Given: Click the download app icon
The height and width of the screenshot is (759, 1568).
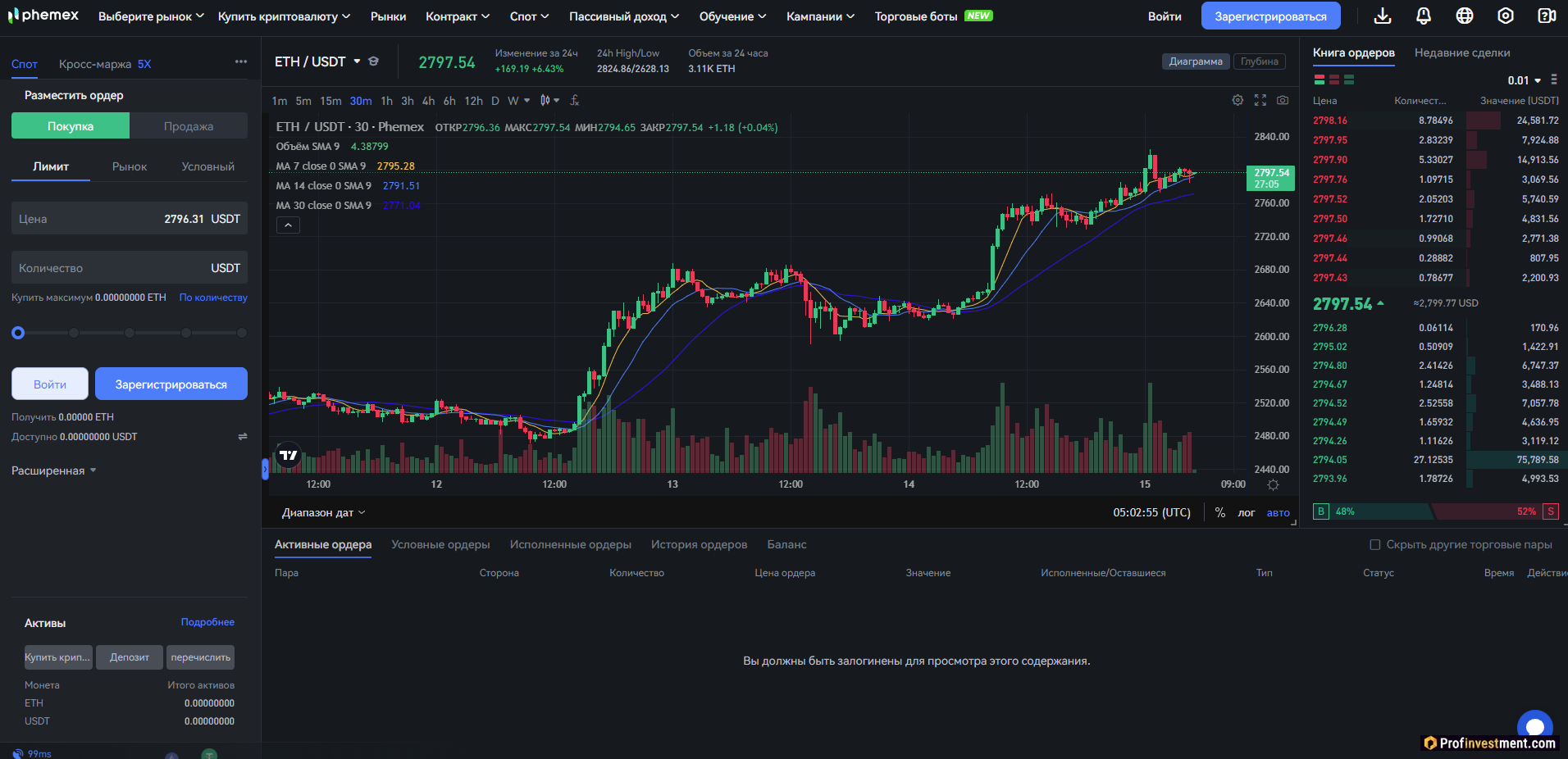Looking at the screenshot, I should 1383,16.
